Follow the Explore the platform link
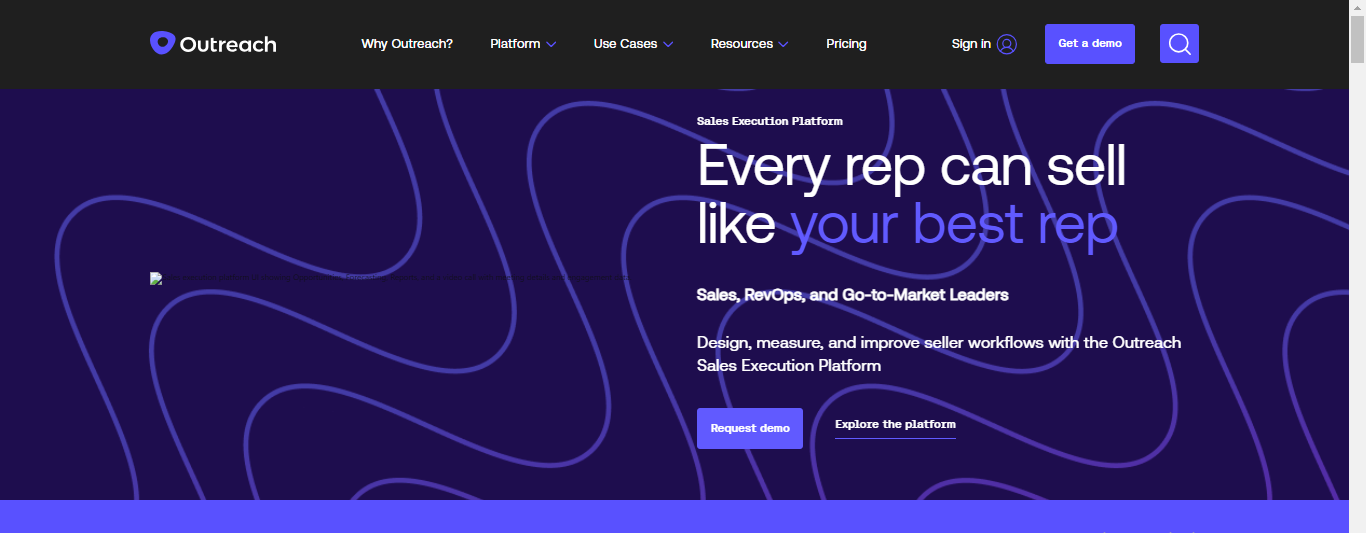Image resolution: width=1366 pixels, height=533 pixels. click(895, 425)
